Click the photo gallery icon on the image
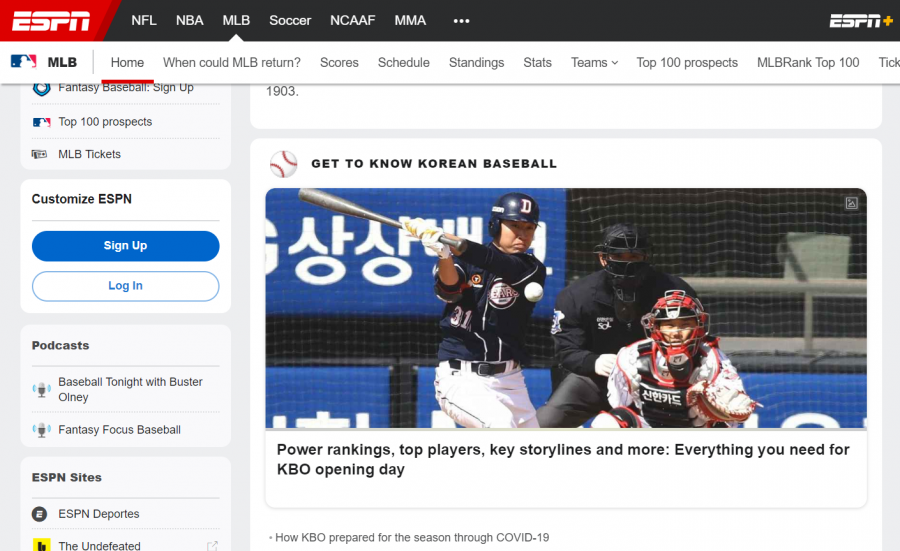 point(851,203)
